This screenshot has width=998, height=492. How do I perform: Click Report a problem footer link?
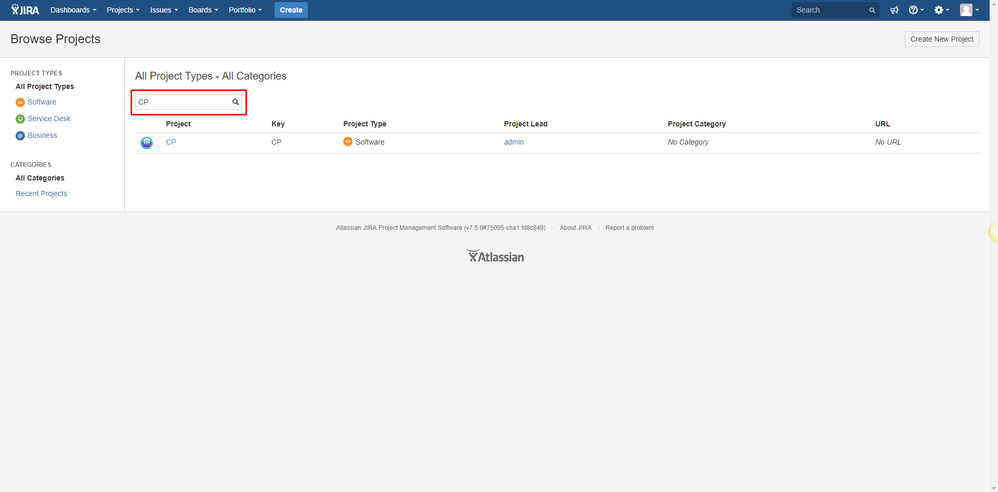[629, 227]
